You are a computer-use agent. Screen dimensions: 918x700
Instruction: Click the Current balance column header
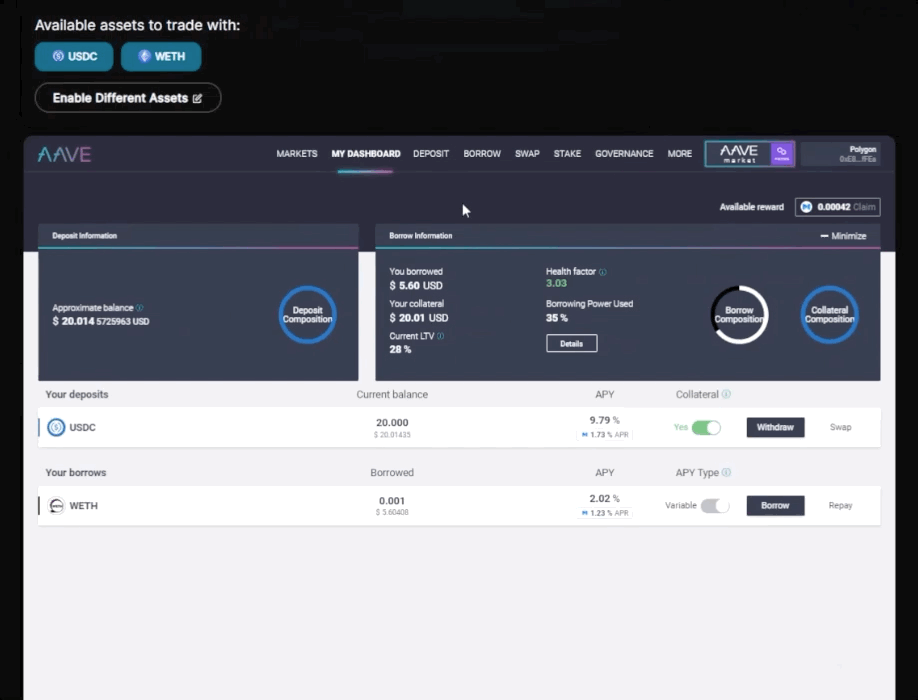click(x=392, y=394)
